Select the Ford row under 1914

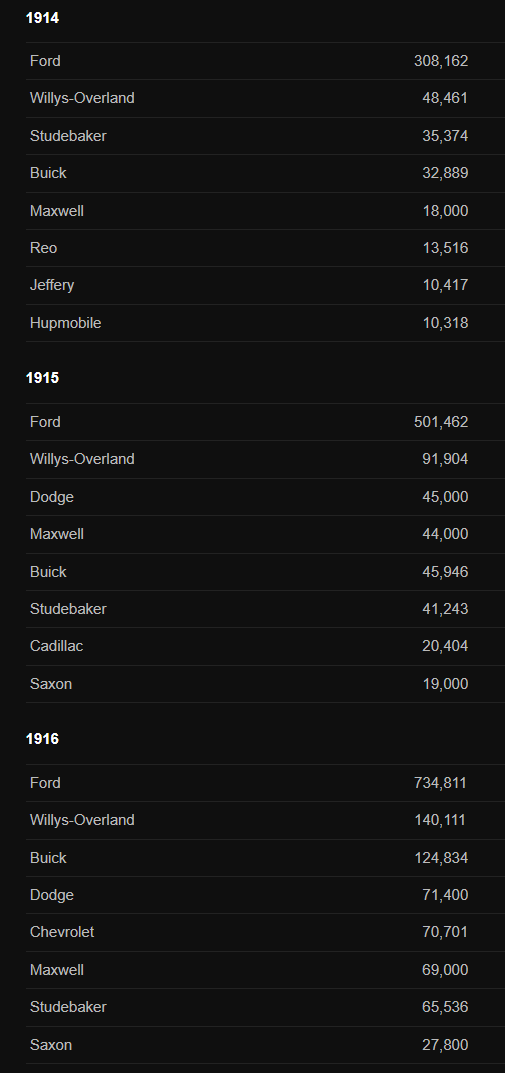pos(266,61)
